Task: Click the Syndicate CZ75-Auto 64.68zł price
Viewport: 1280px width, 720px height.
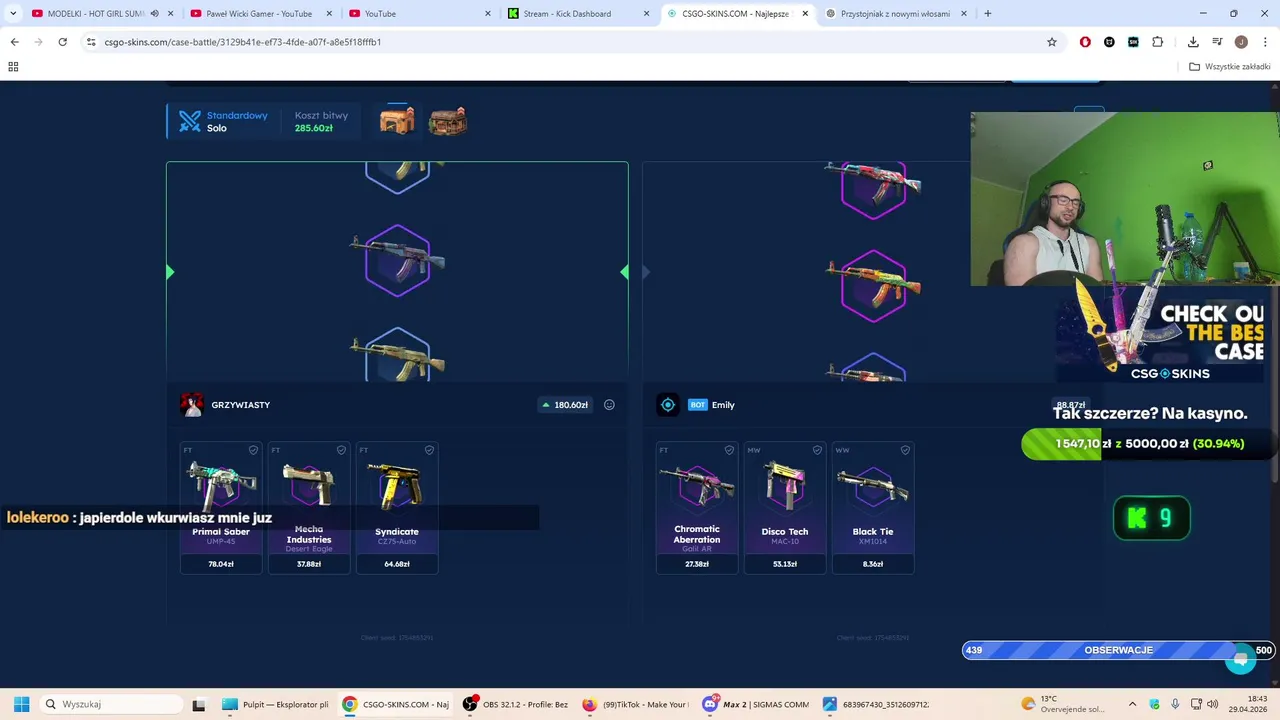Action: [x=397, y=564]
